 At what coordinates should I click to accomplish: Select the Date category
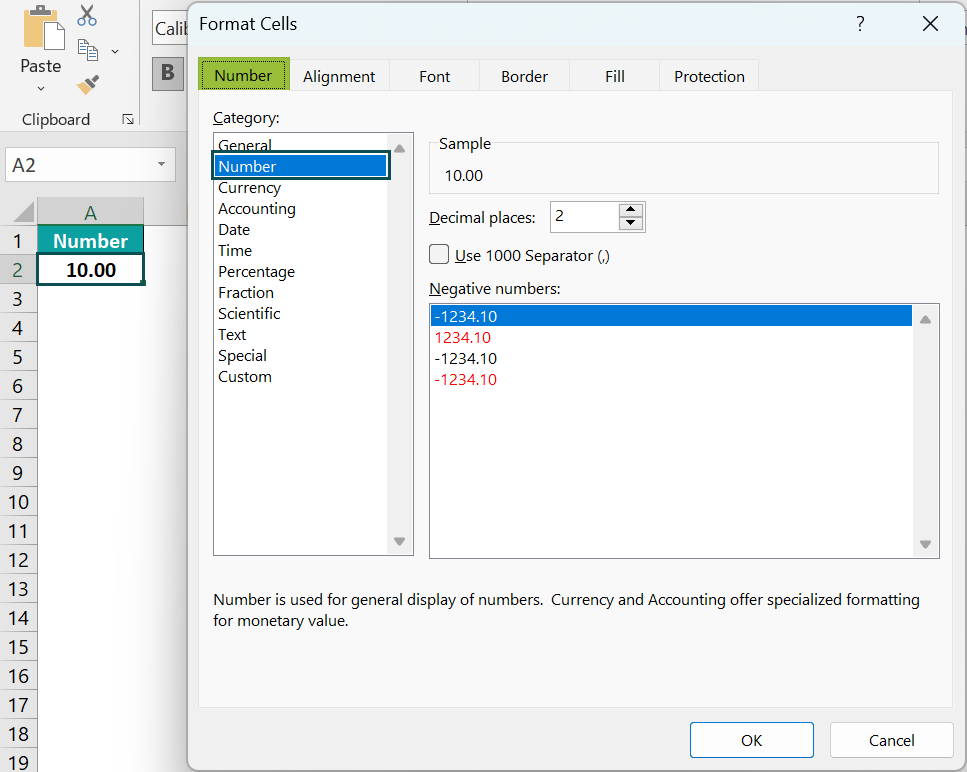(301, 229)
